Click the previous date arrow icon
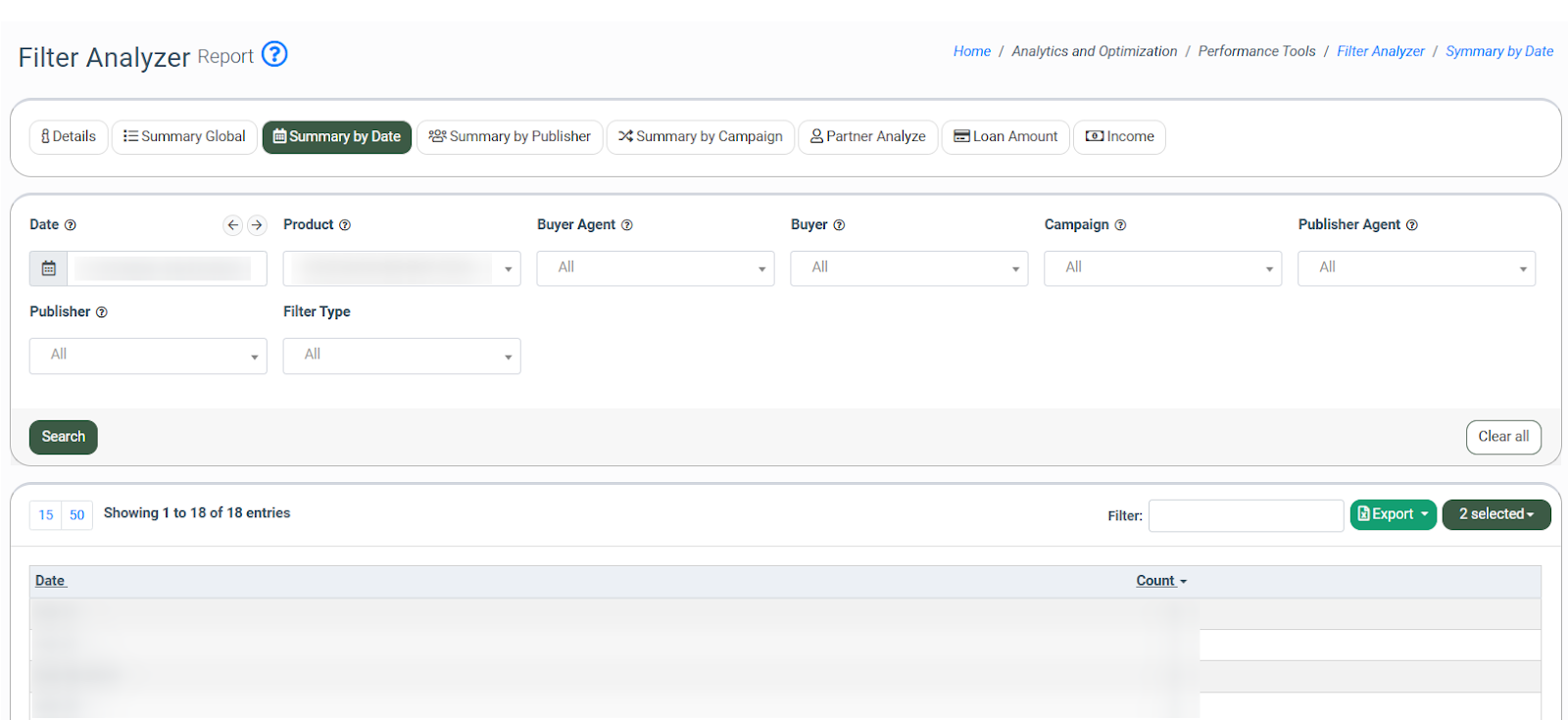The height and width of the screenshot is (720, 1568). click(232, 225)
